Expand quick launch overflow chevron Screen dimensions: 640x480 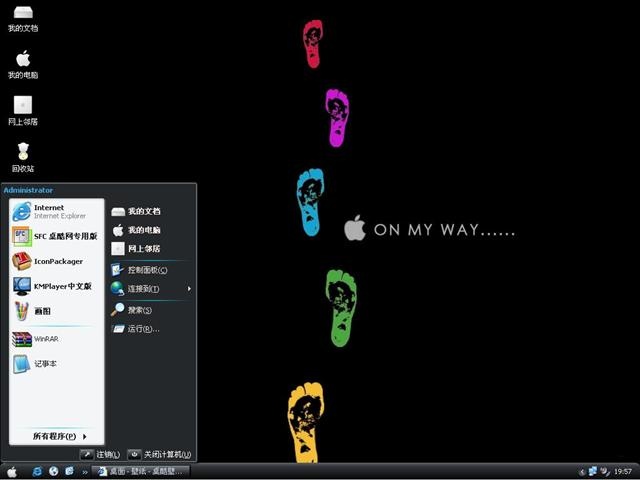(x=85, y=472)
